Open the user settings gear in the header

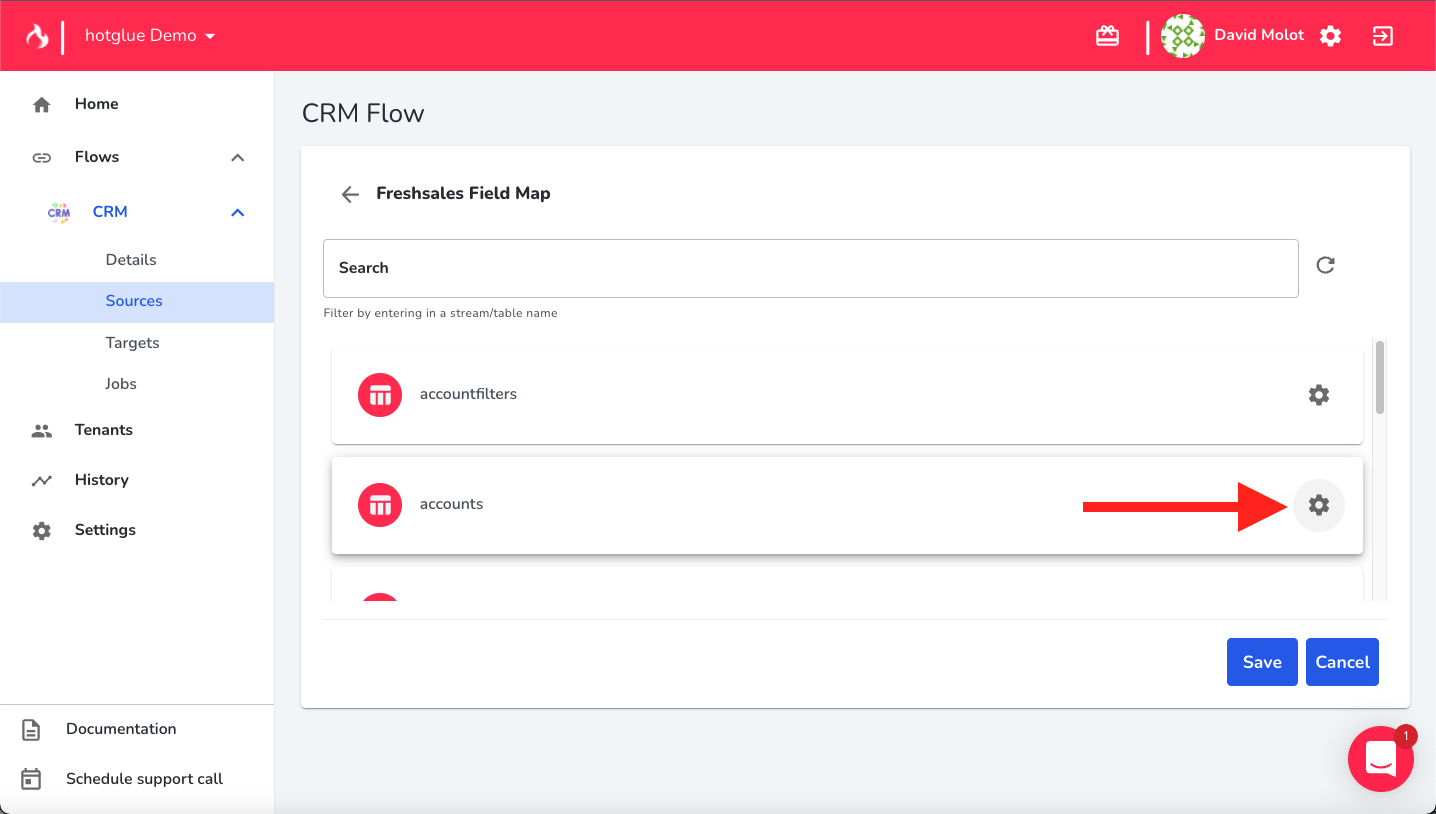(1330, 36)
